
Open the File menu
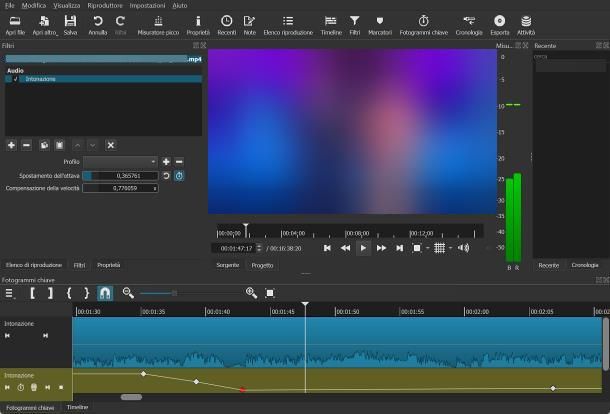[9, 5]
